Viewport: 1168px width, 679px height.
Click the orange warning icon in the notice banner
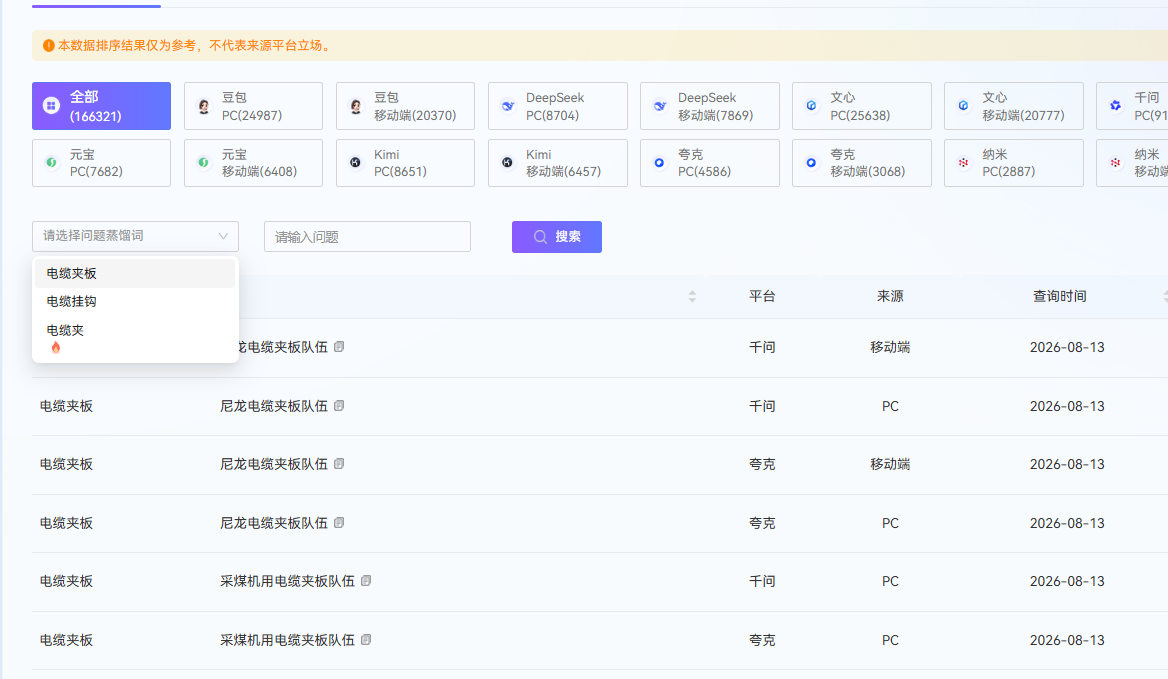point(48,45)
